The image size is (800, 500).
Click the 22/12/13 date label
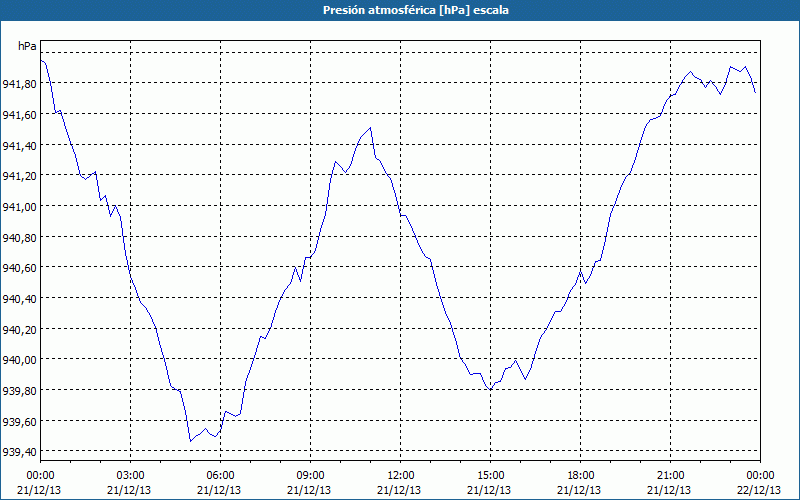(x=759, y=490)
